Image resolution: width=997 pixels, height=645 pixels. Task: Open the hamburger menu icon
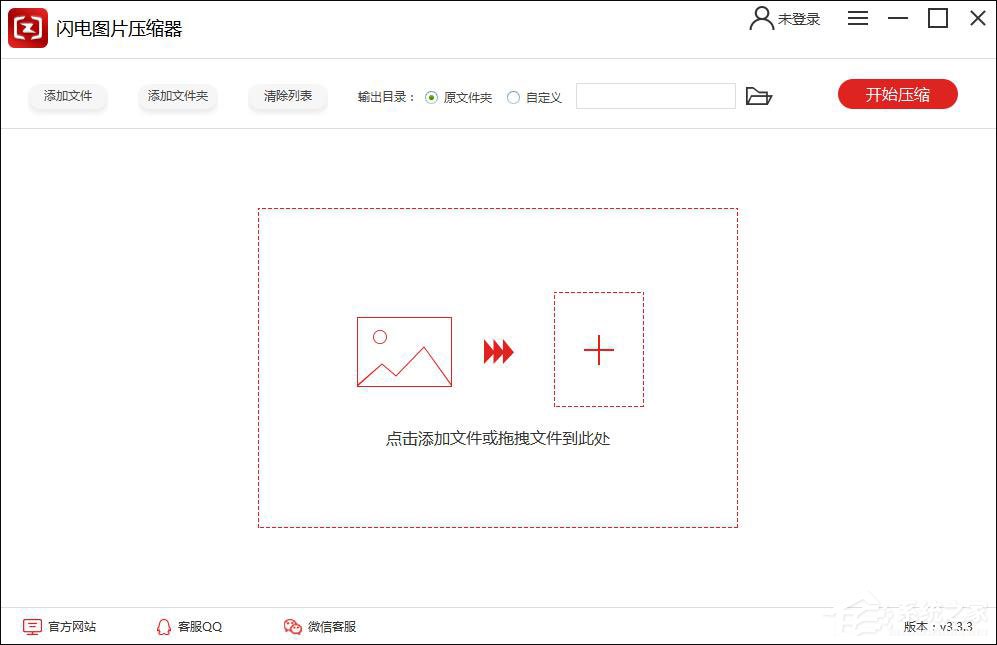(857, 18)
